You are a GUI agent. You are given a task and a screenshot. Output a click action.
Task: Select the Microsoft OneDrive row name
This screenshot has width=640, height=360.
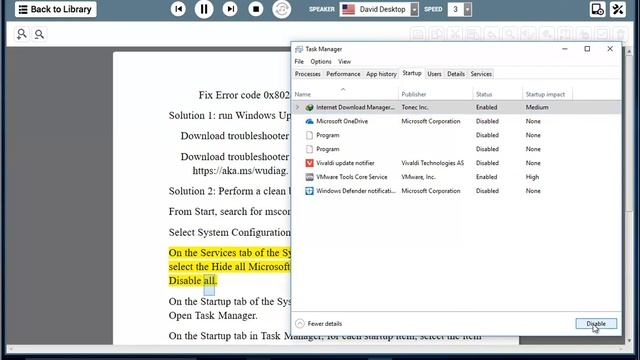coord(342,121)
